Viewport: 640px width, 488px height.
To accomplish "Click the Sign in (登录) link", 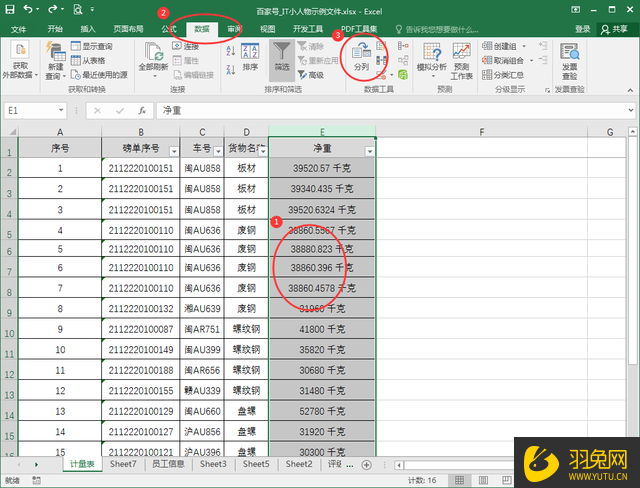I will (583, 29).
